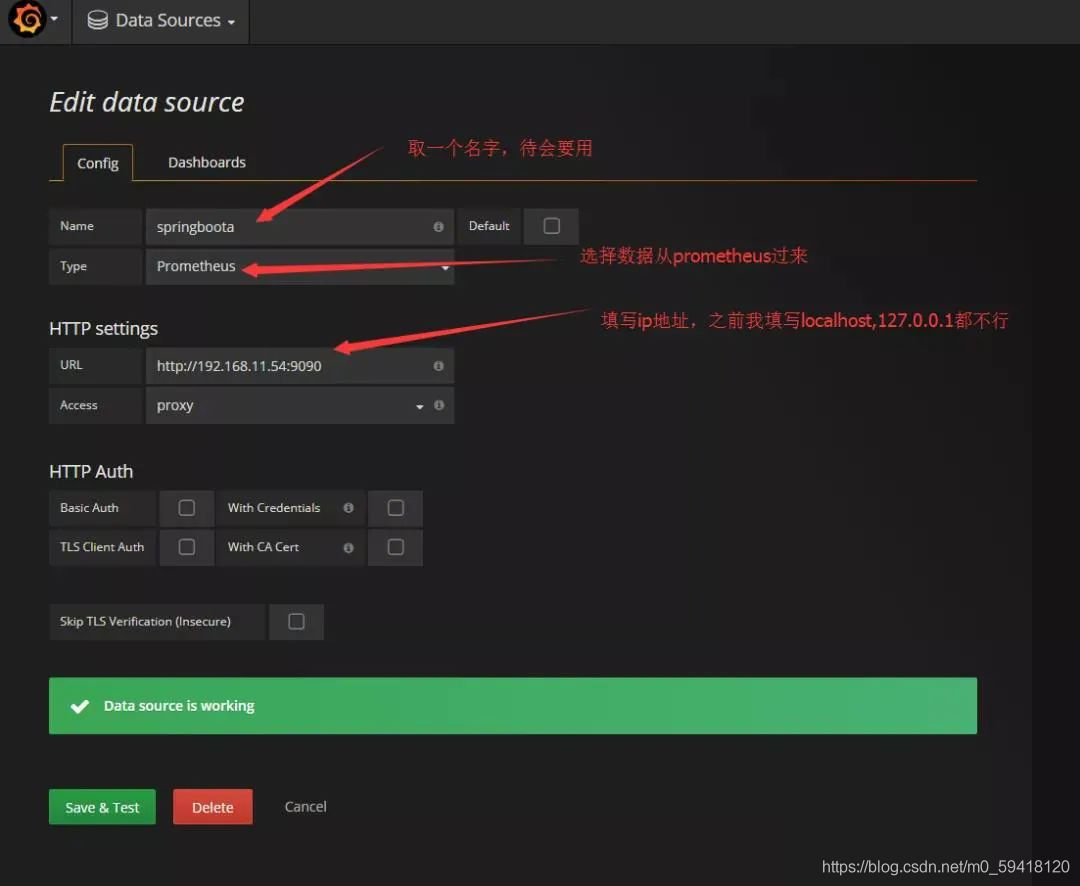Show info tooltip for the URL field

click(x=438, y=366)
